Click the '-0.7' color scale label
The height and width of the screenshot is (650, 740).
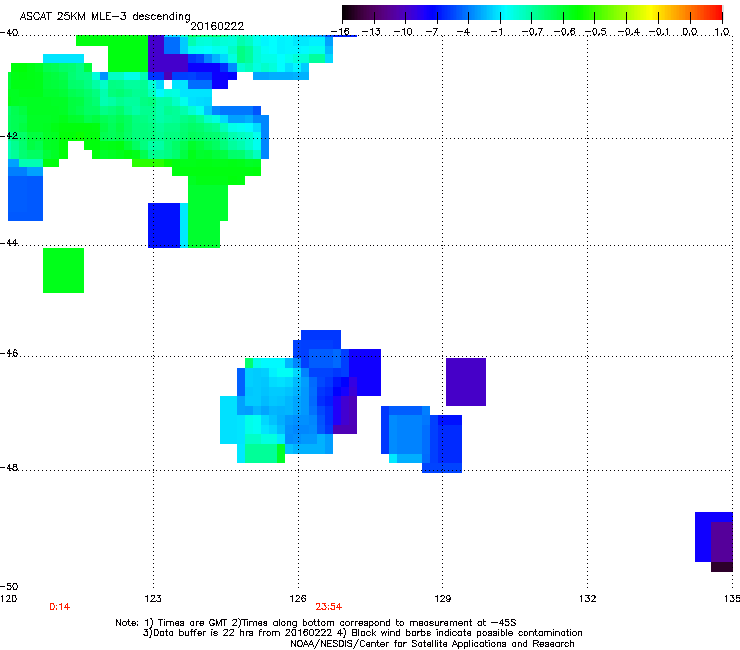click(532, 32)
